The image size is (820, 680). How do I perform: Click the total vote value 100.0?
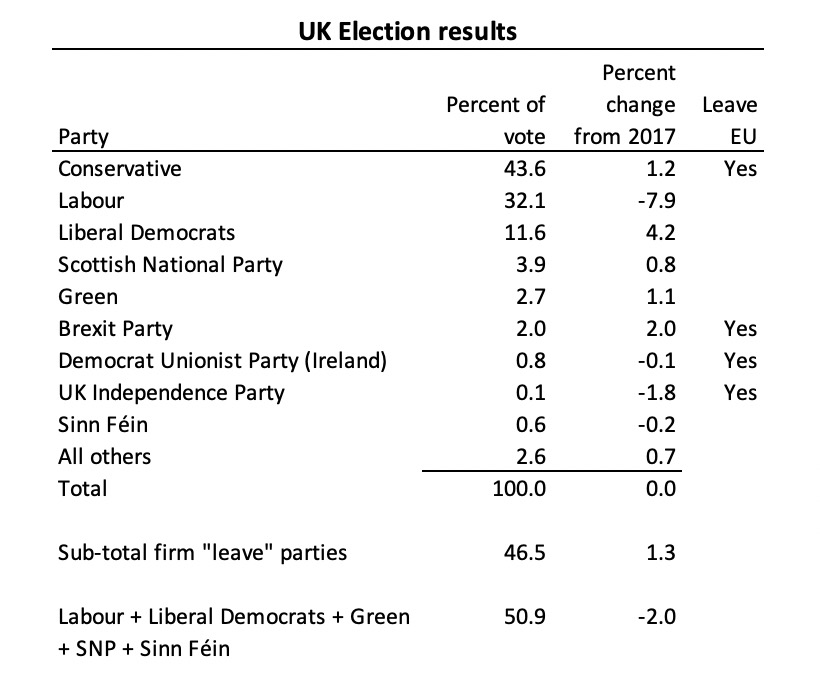click(520, 488)
